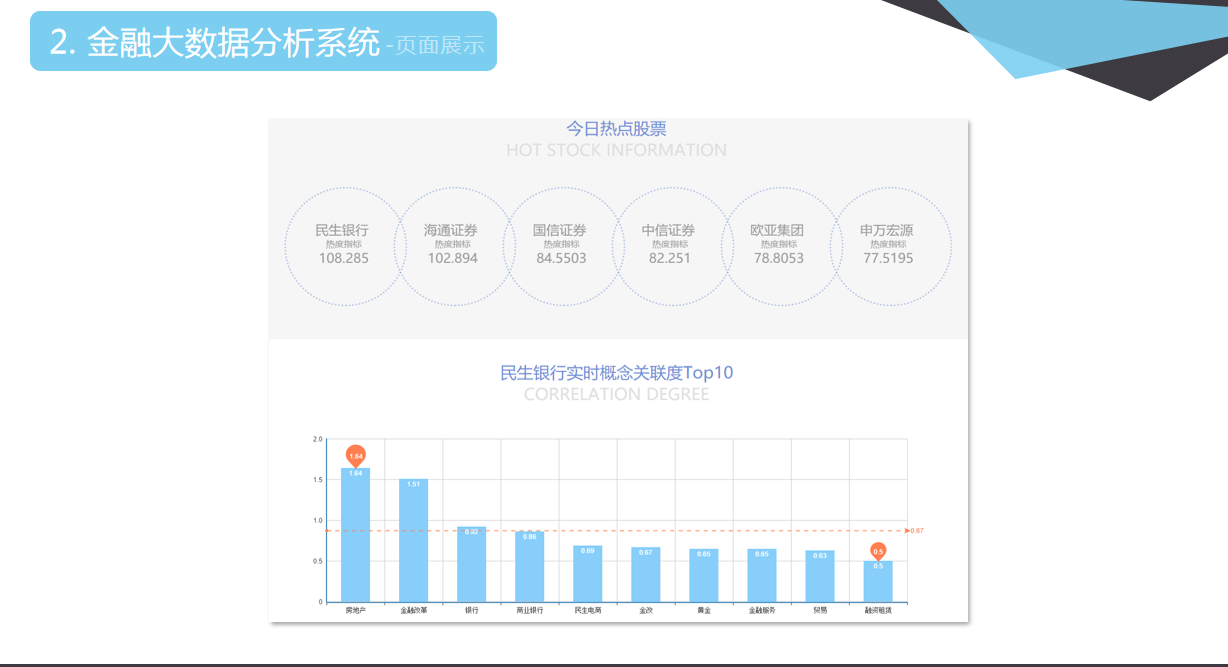Click the 贸易 x-axis label
This screenshot has height=667, width=1228.
coord(820,610)
